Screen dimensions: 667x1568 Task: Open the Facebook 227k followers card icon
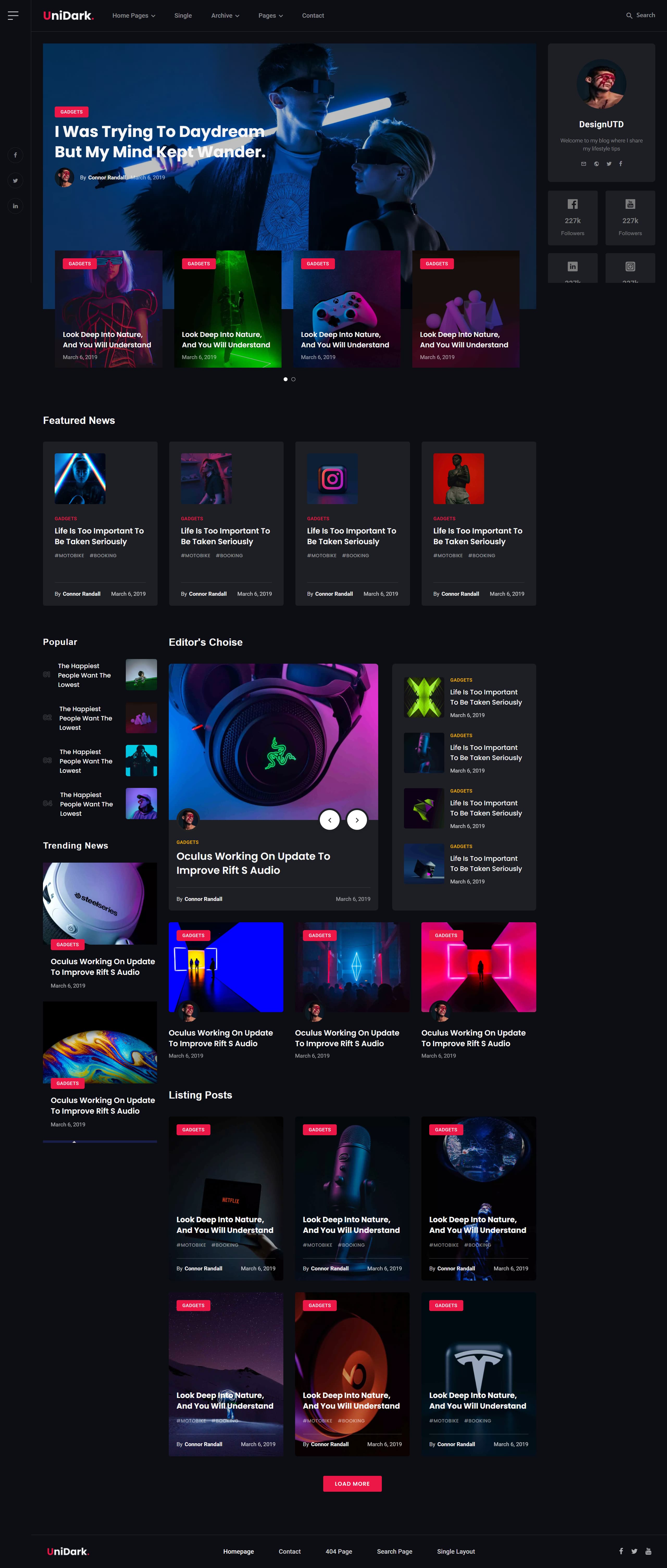(573, 204)
